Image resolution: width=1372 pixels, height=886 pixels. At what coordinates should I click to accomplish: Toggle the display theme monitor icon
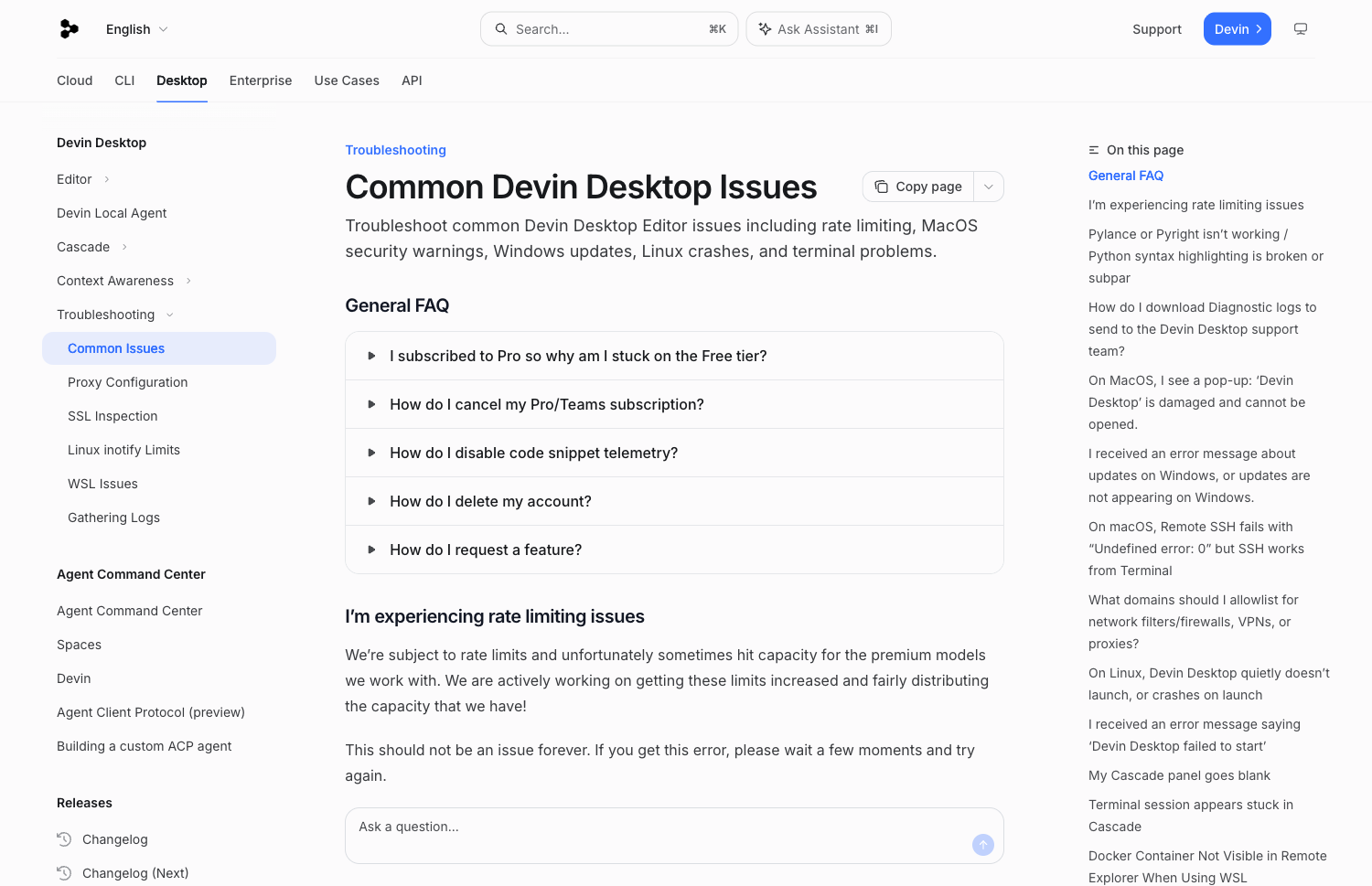click(1301, 29)
